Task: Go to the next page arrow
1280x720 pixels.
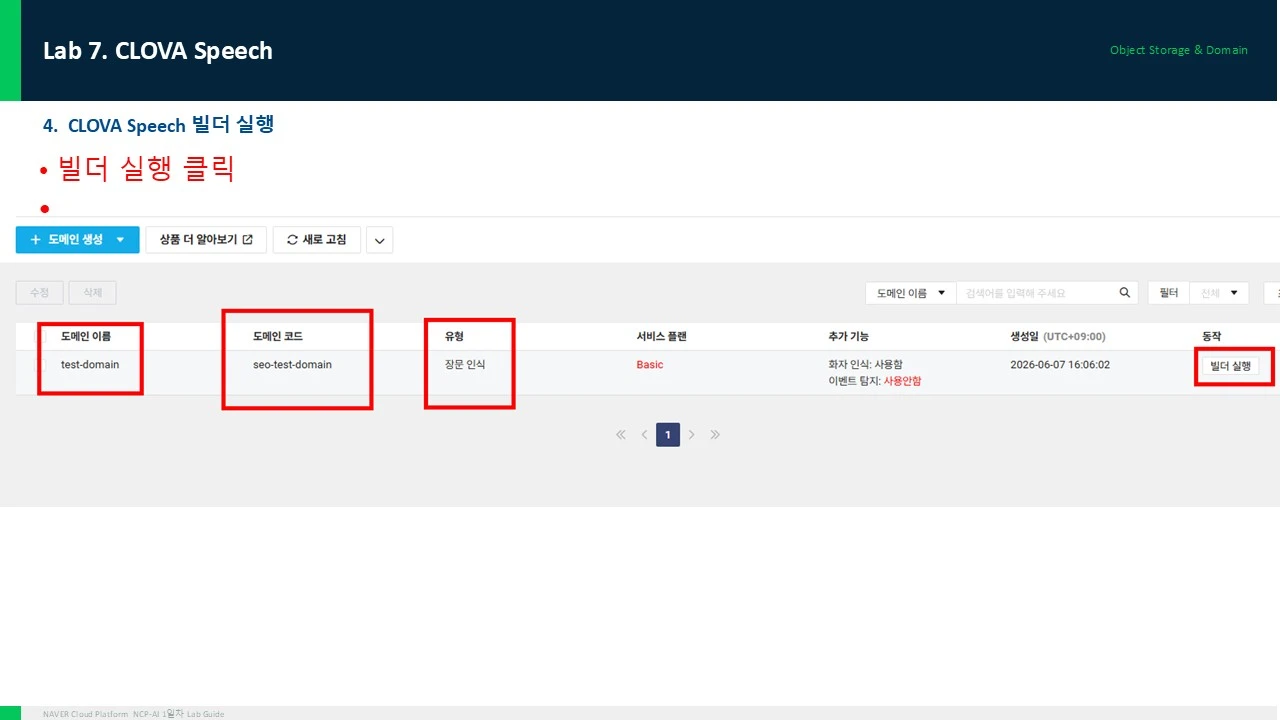Action: 692,435
